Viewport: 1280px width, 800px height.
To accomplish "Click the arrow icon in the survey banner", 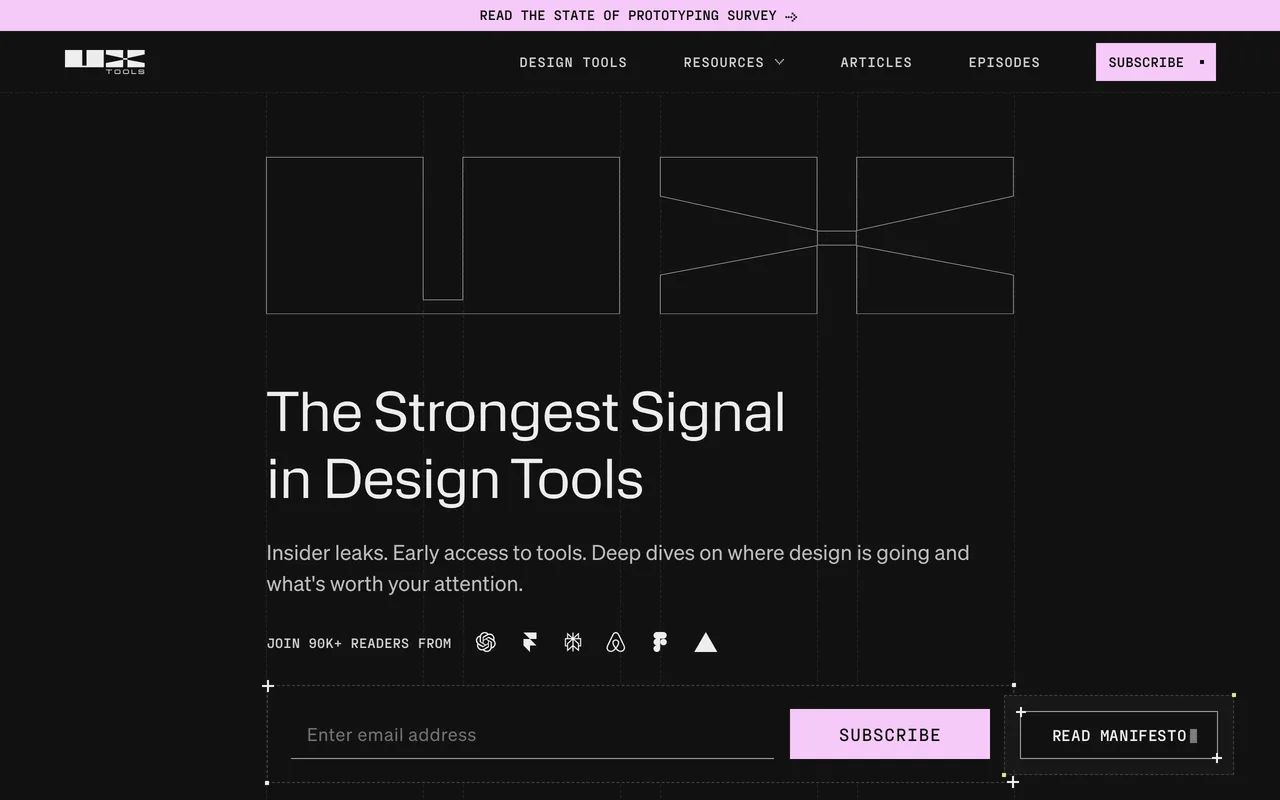I will tap(791, 16).
